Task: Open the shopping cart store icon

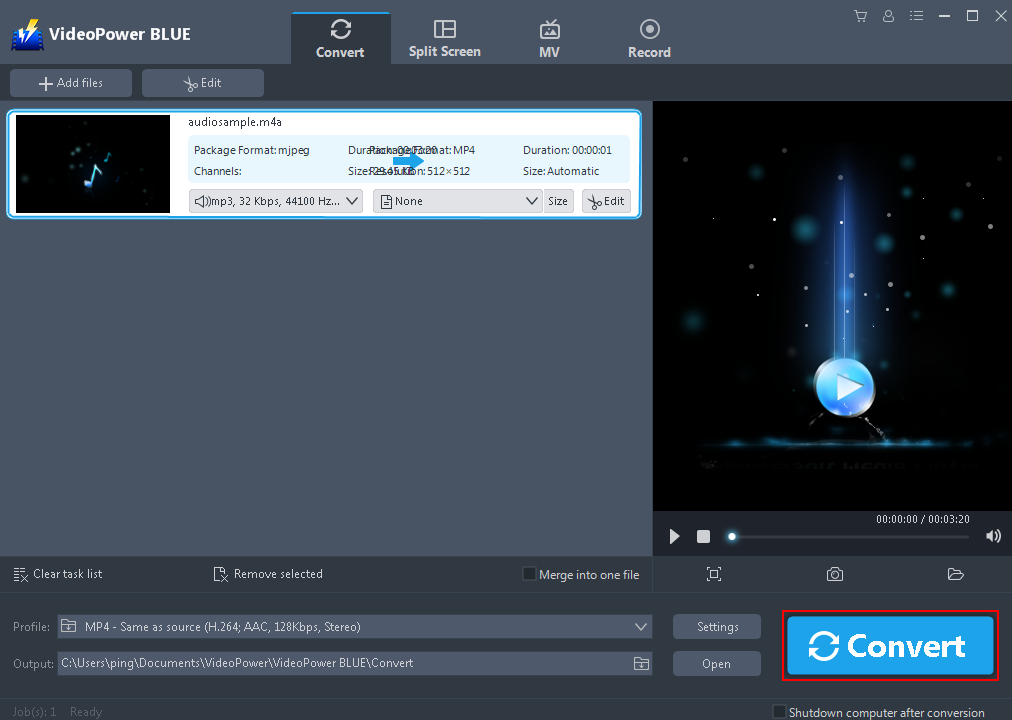Action: click(x=860, y=16)
